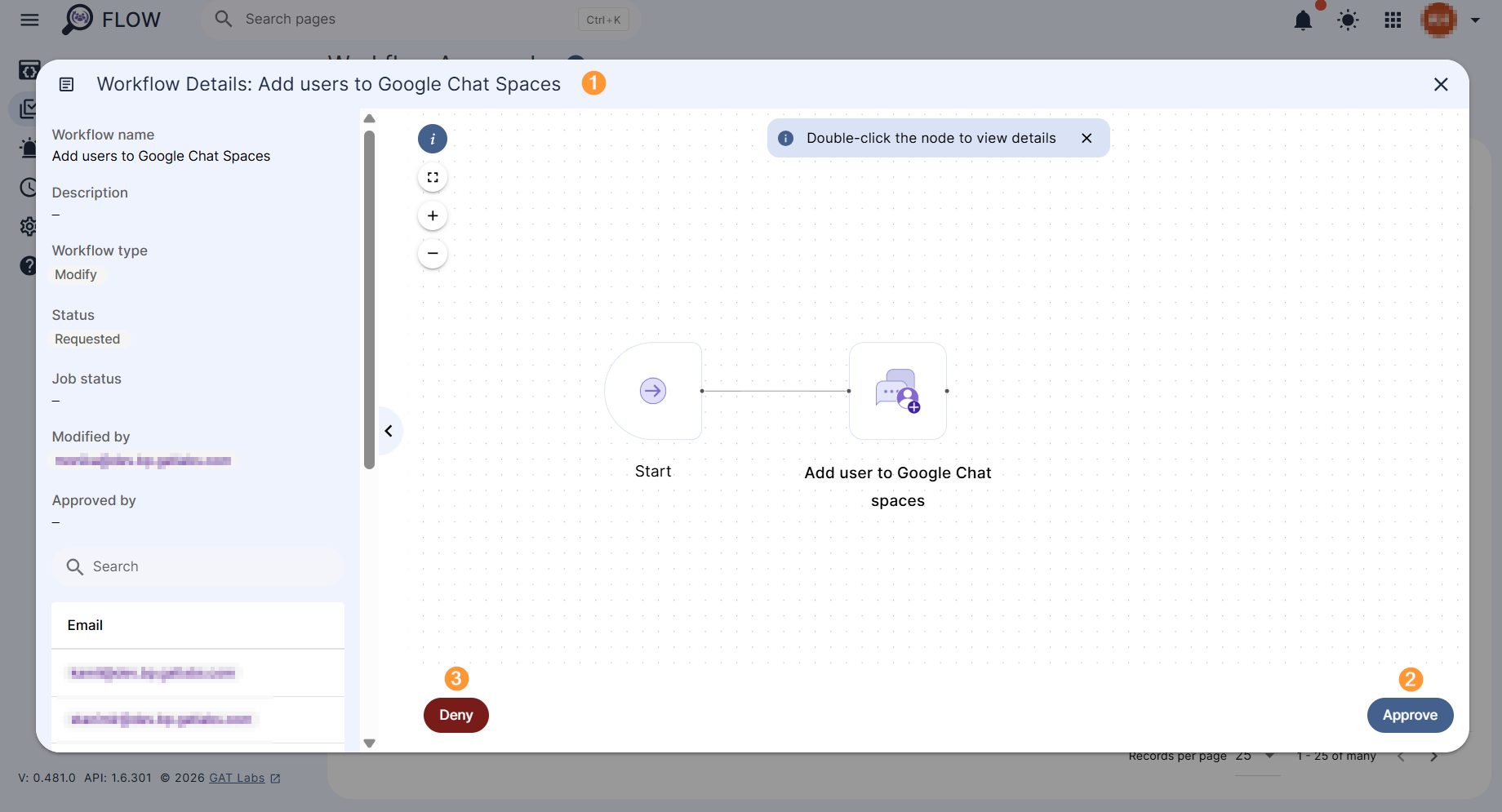Click the details panel scrollbar thumb
Image resolution: width=1502 pixels, height=812 pixels.
(369, 299)
